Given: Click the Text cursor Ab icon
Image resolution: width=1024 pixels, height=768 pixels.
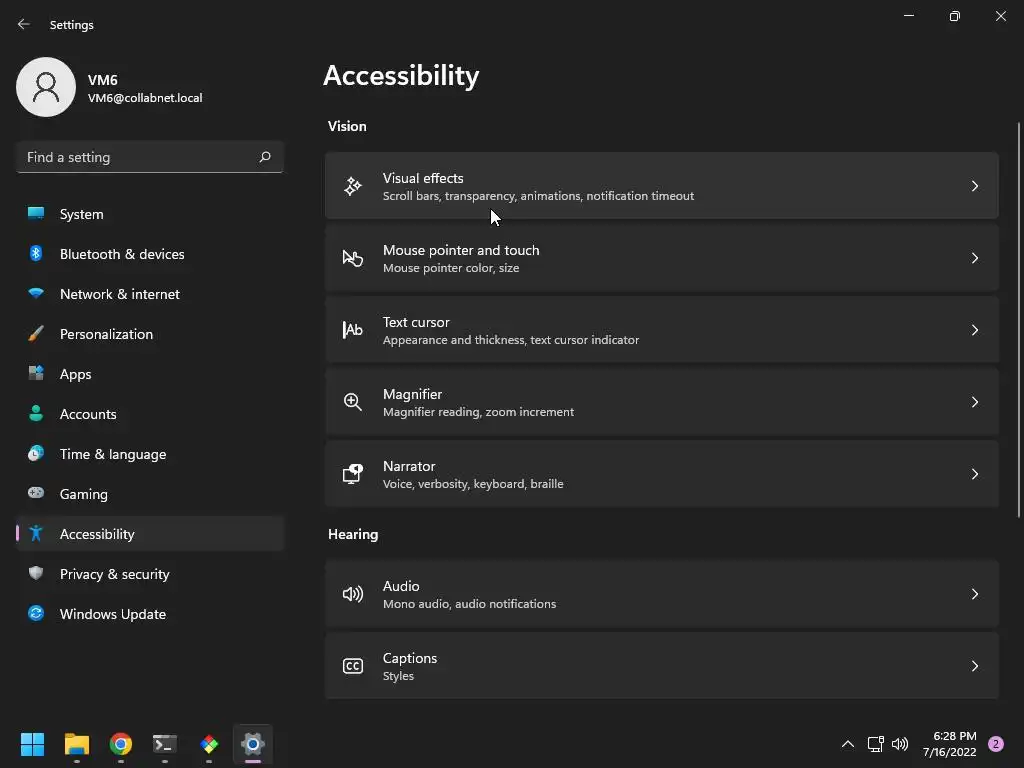Looking at the screenshot, I should [x=353, y=330].
